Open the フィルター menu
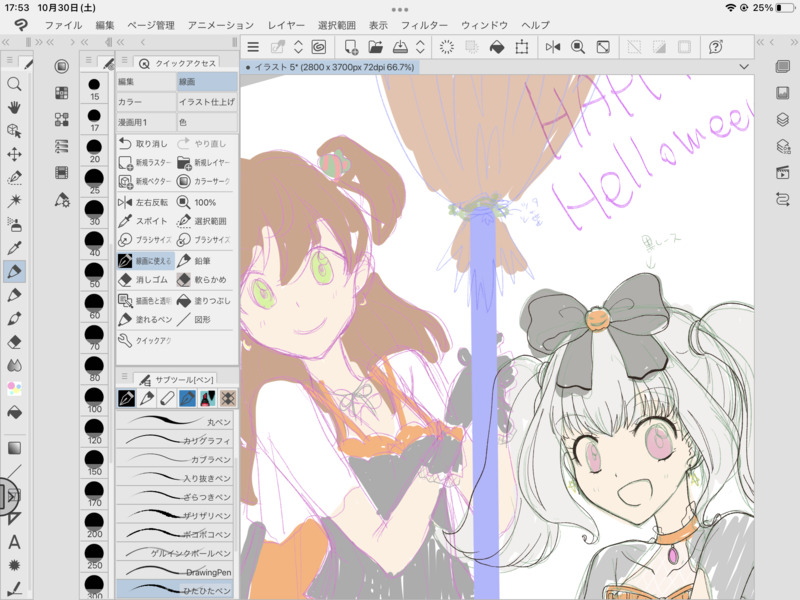The image size is (800, 600). click(424, 25)
